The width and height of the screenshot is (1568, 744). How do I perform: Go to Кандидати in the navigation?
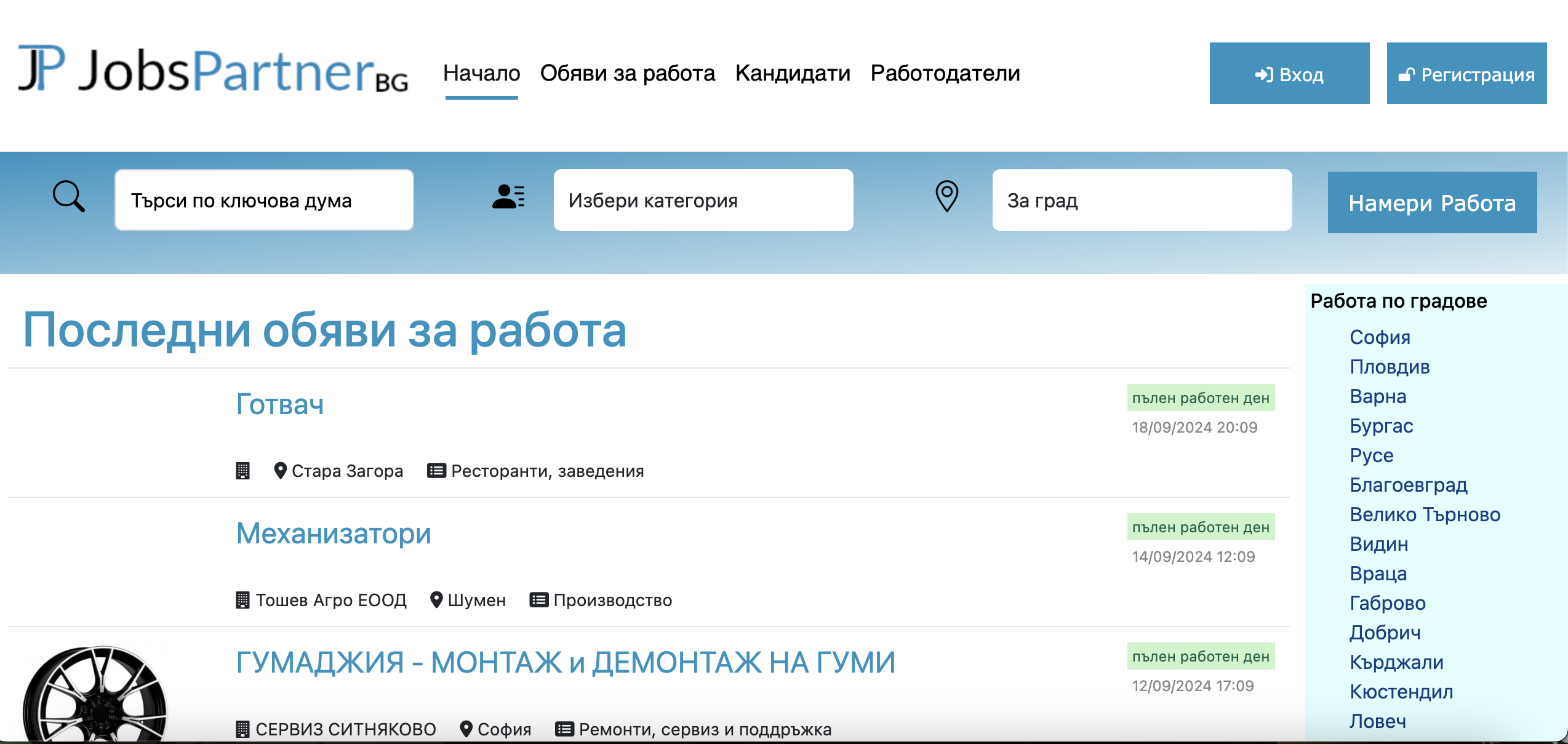[x=793, y=73]
